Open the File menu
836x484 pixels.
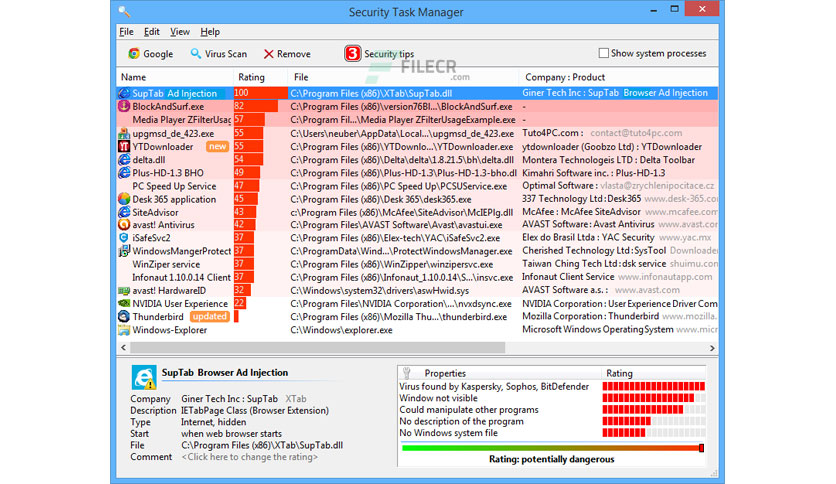click(x=126, y=32)
